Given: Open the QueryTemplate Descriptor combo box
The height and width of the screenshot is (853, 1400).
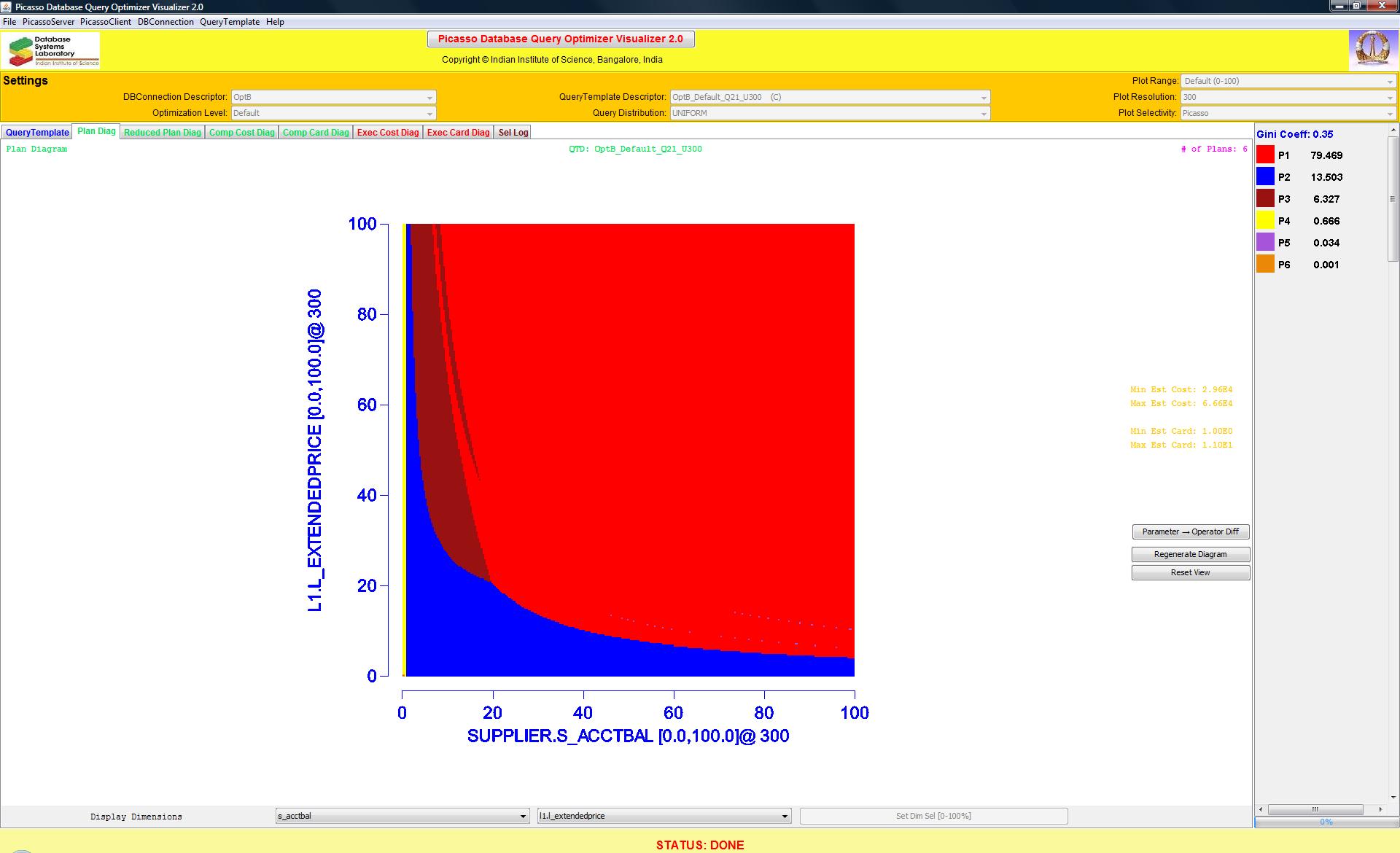Looking at the screenshot, I should pyautogui.click(x=830, y=97).
